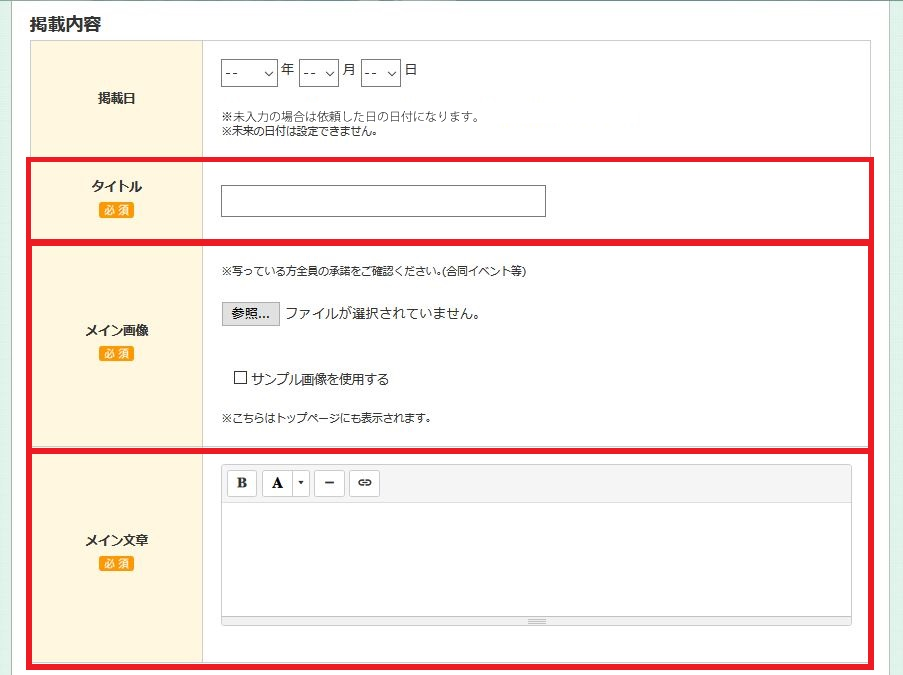Click the 必須 badge under メイン画像

click(x=116, y=354)
